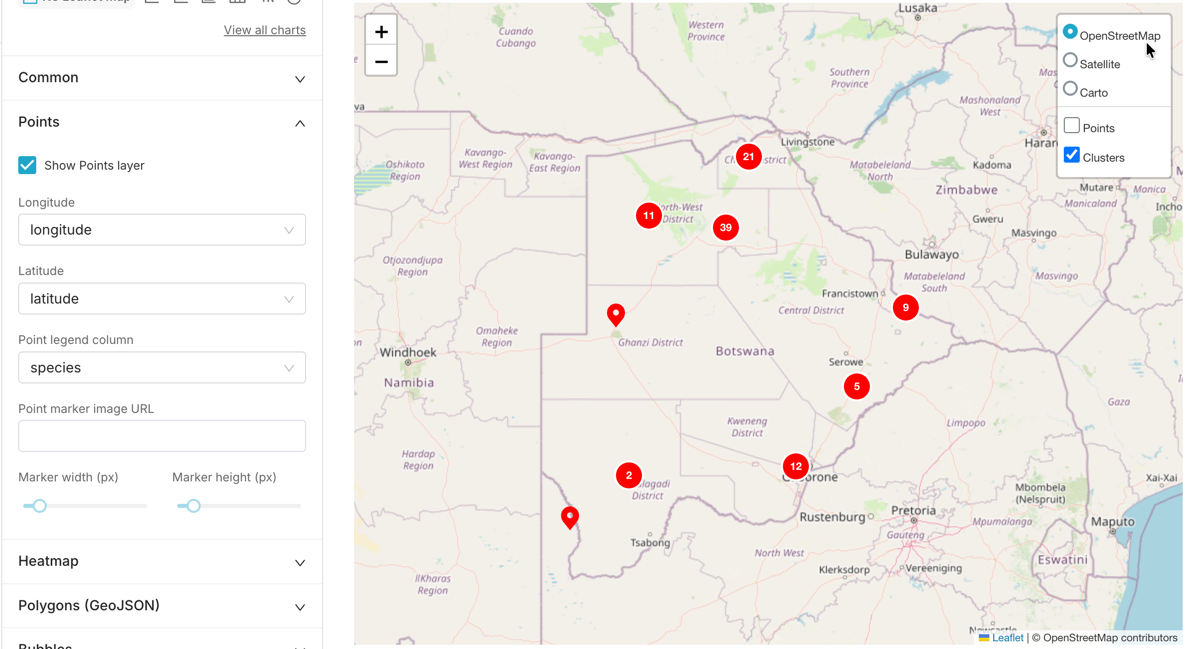The height and width of the screenshot is (649, 1186).
Task: Expand the Polygons (GeoJSON) section
Action: click(162, 605)
